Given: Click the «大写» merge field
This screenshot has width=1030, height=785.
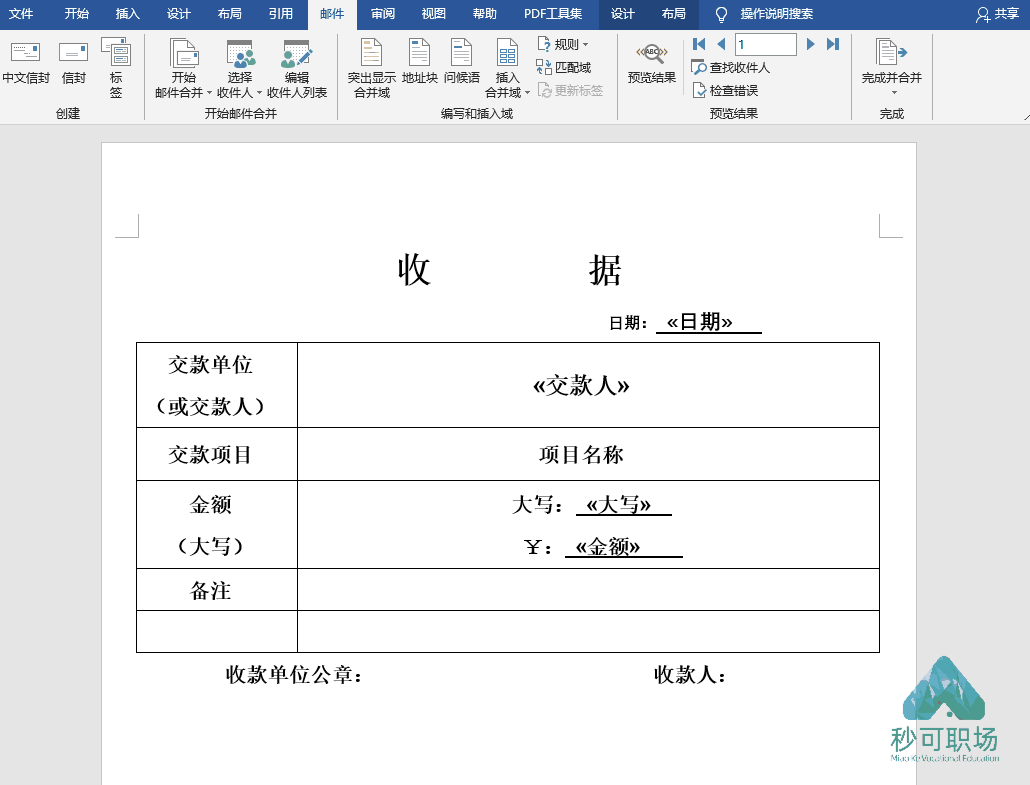Looking at the screenshot, I should click(618, 505).
